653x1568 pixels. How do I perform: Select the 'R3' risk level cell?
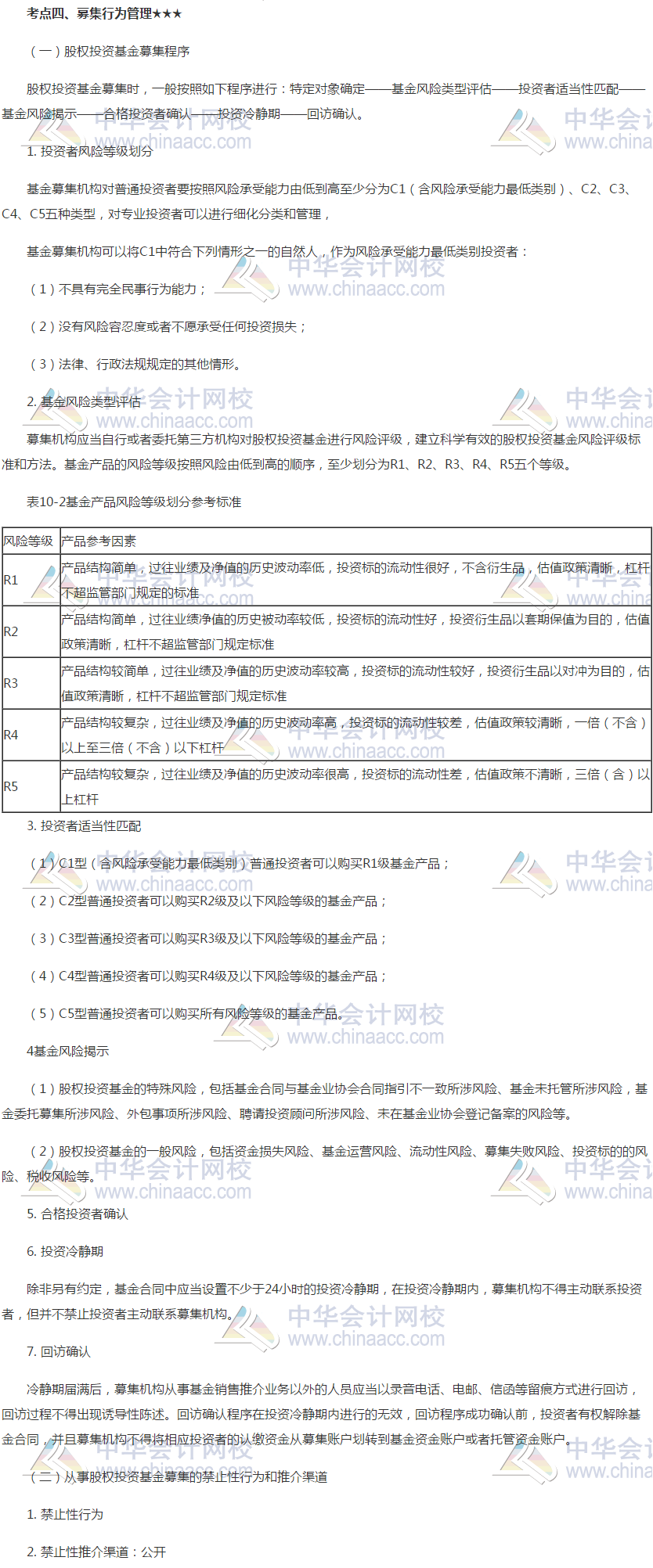click(31, 683)
